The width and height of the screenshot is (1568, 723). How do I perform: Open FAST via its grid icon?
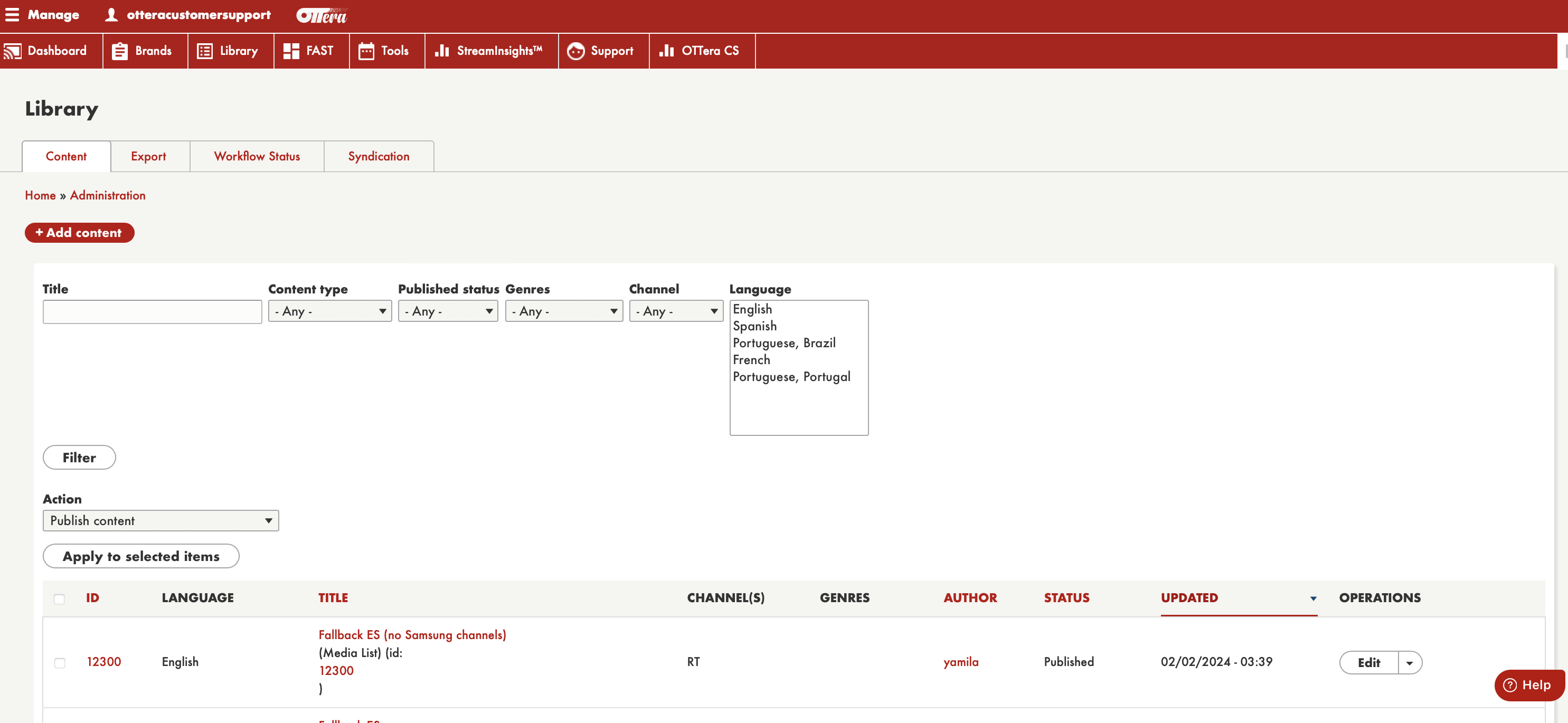click(291, 51)
